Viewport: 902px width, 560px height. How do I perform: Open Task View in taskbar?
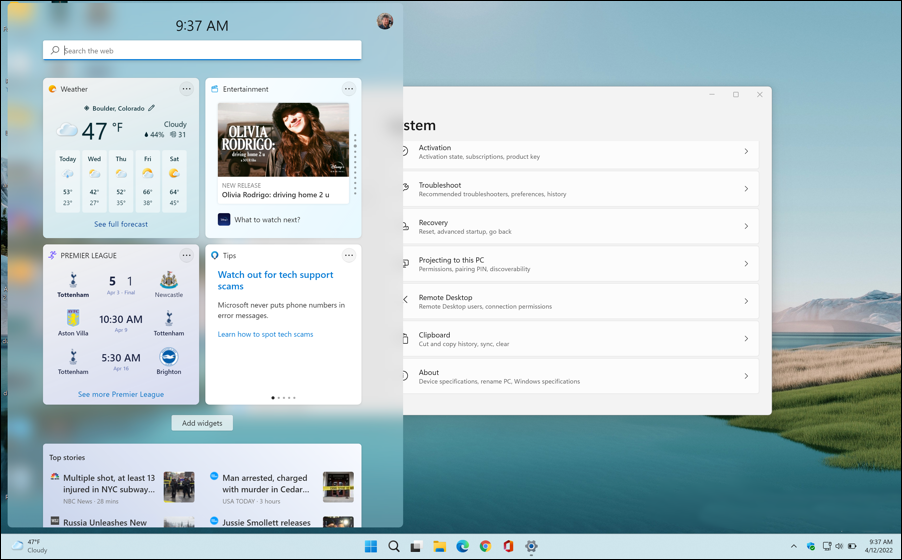pyautogui.click(x=416, y=546)
